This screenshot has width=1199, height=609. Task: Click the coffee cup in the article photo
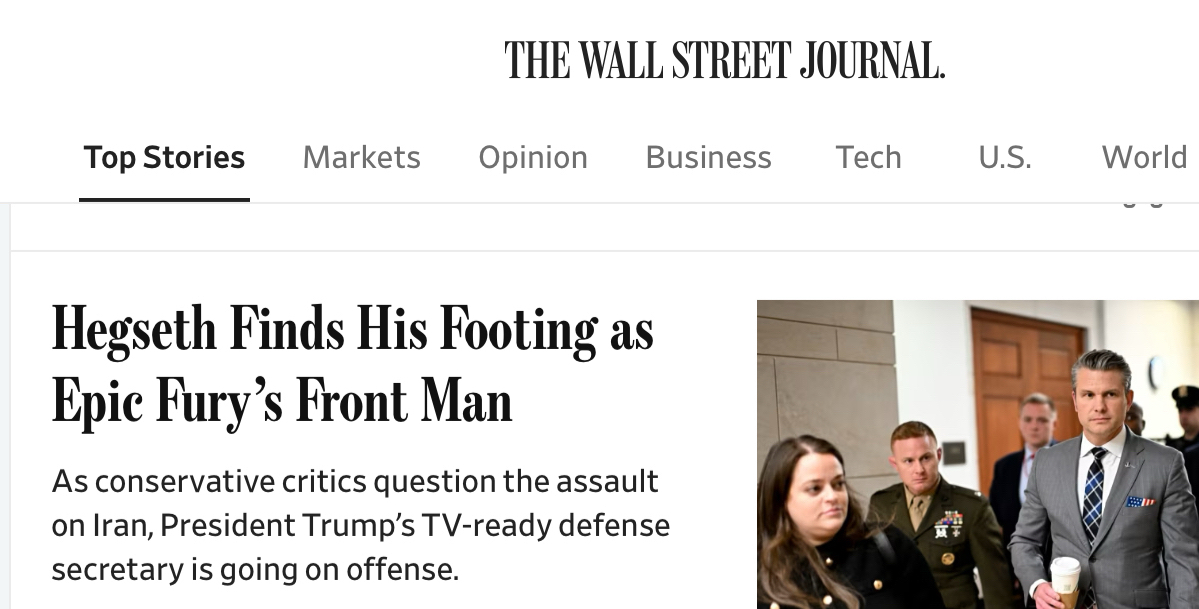[1065, 580]
